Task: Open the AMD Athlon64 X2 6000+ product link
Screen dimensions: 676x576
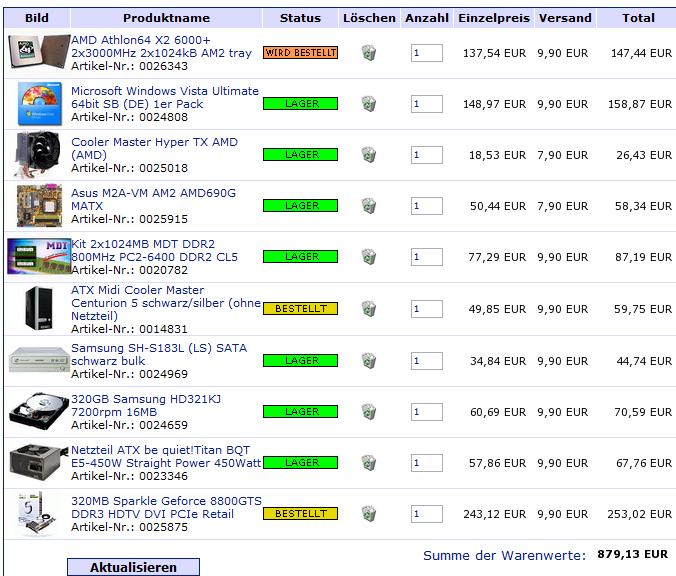Action: pyautogui.click(x=161, y=47)
